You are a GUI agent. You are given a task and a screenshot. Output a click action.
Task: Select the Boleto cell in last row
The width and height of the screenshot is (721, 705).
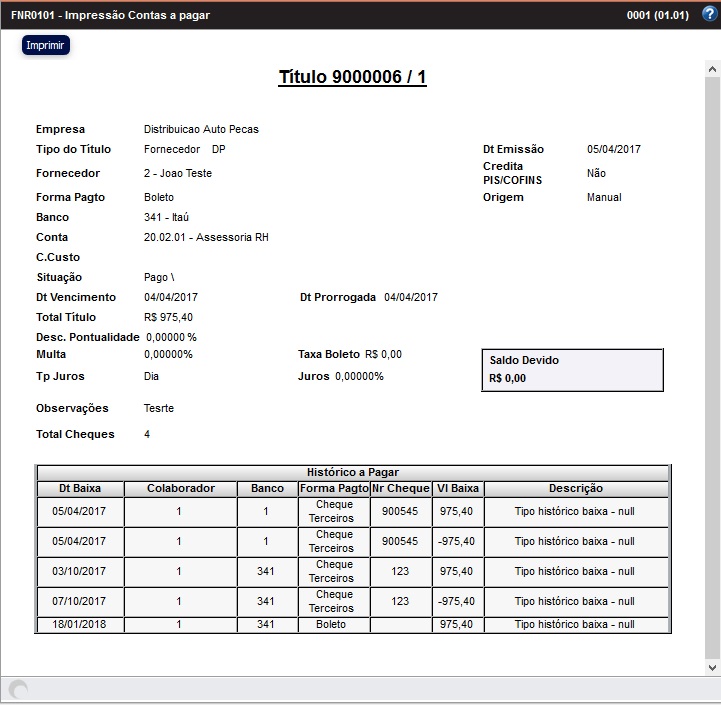tap(333, 625)
